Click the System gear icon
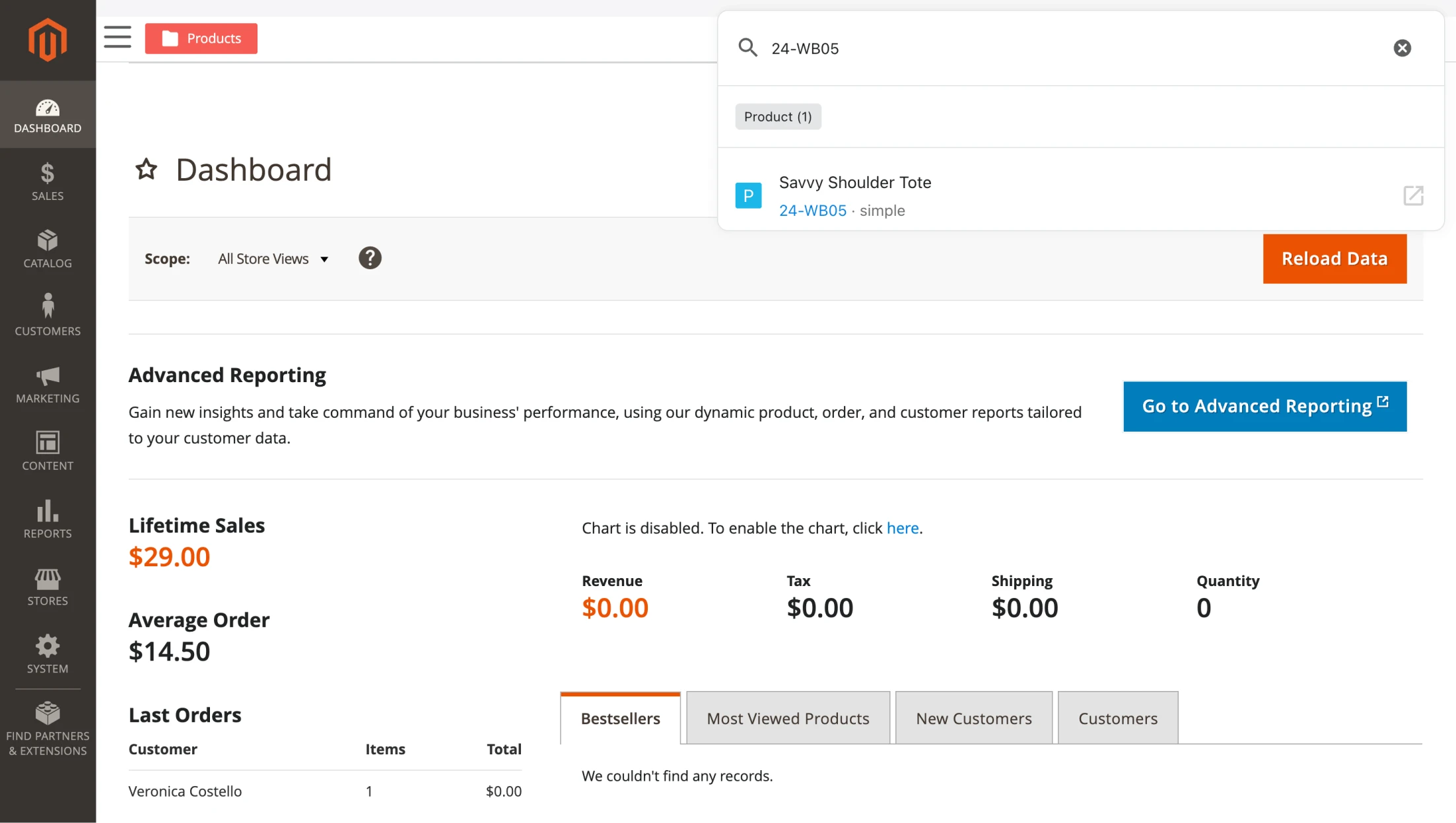This screenshot has width=1456, height=823. coord(47,653)
